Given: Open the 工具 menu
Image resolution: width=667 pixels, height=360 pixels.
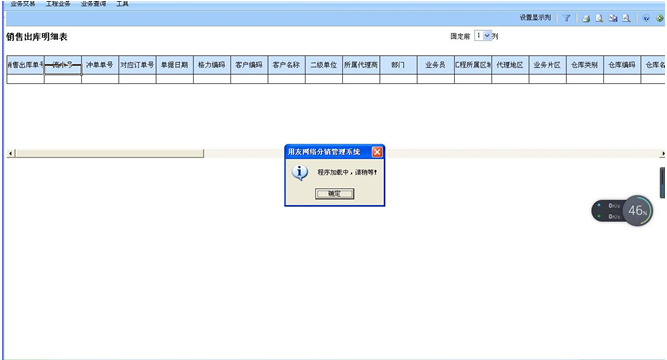Looking at the screenshot, I should pos(122,4).
